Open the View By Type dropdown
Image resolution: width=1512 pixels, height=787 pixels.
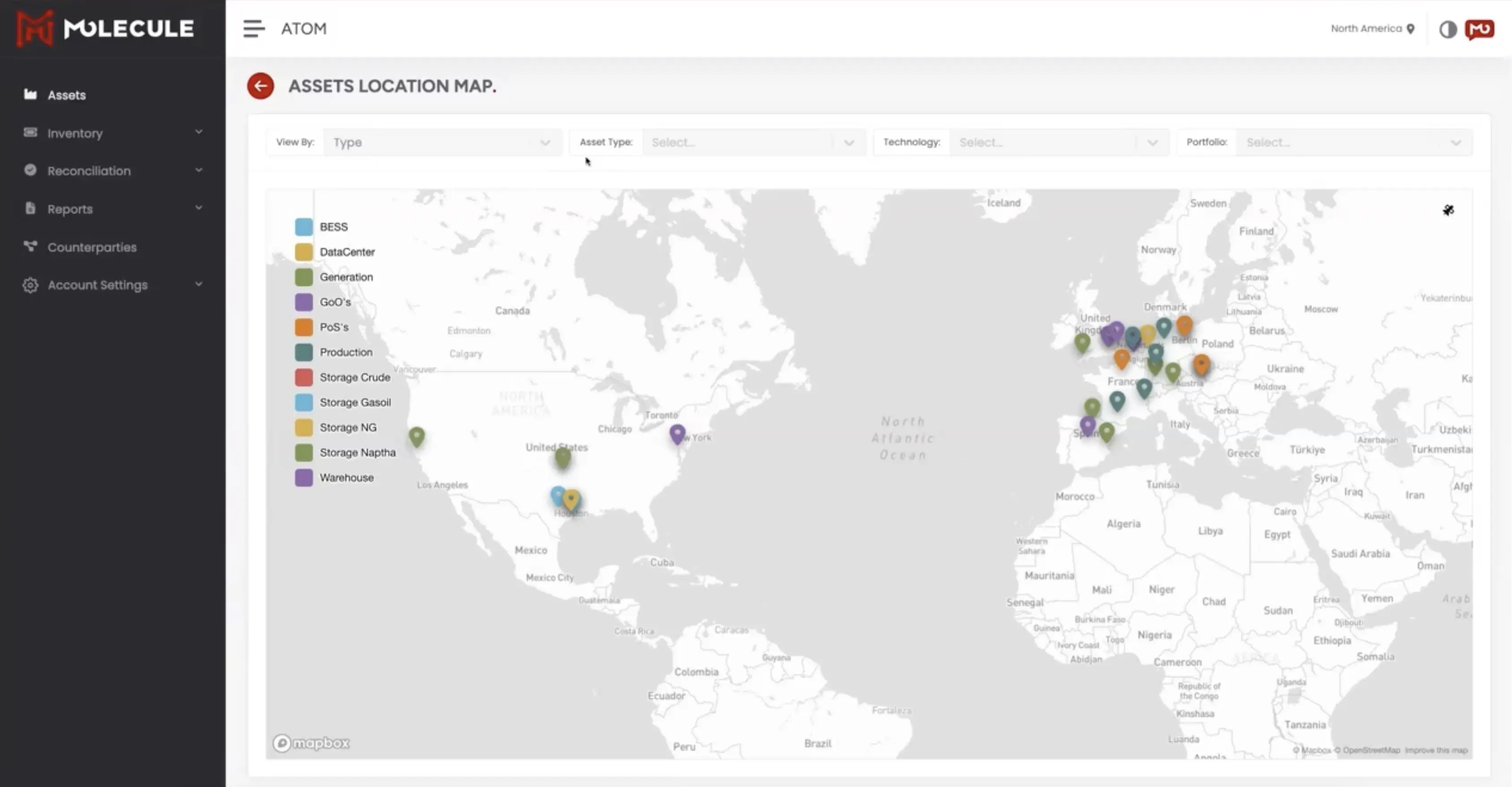(x=442, y=142)
